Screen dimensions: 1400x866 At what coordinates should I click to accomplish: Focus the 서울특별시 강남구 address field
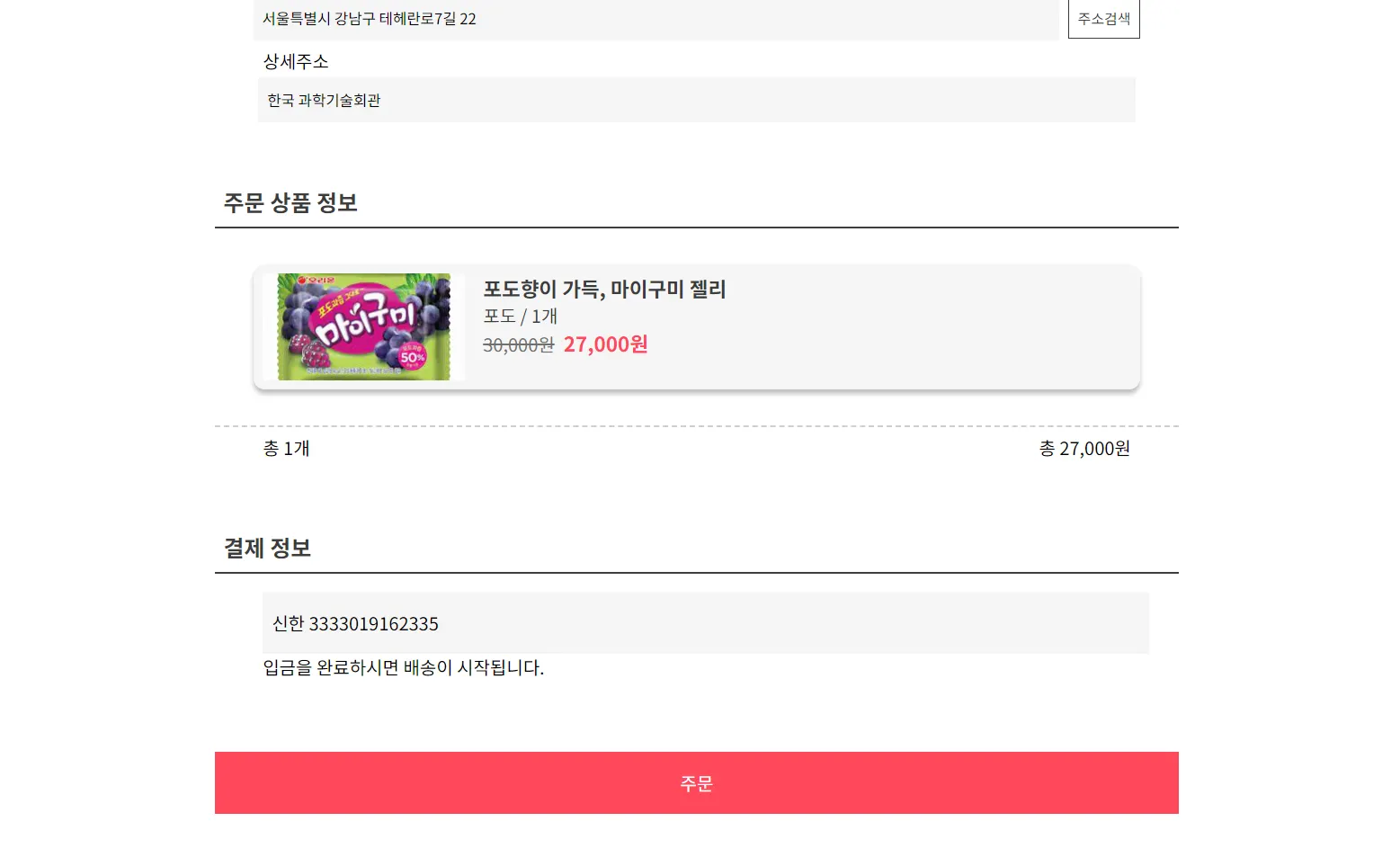tap(656, 19)
